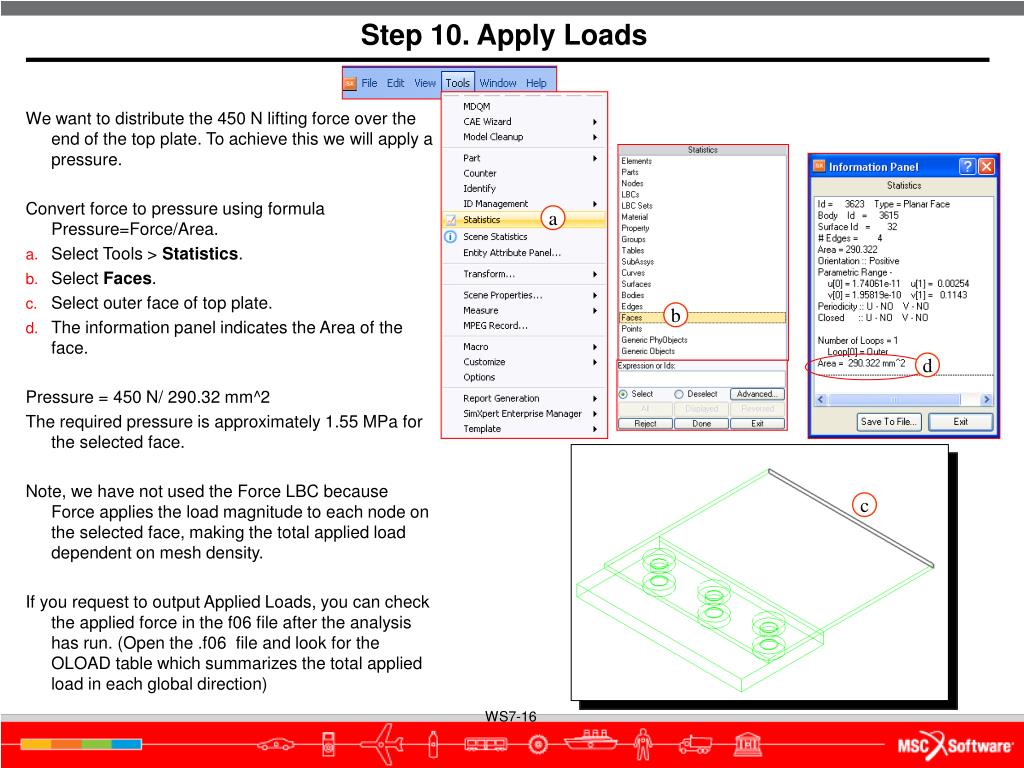Select Faces in Statistics list
The height and width of the screenshot is (768, 1024).
click(702, 317)
